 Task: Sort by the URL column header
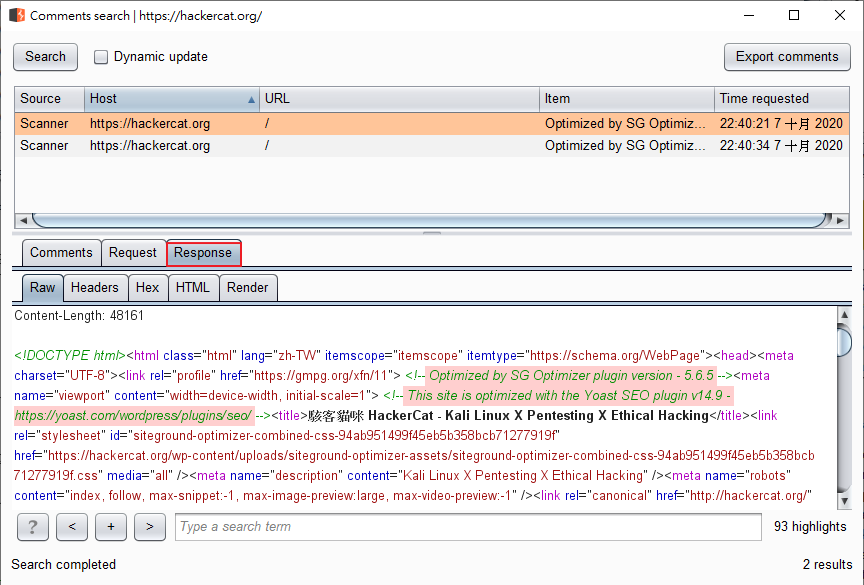[x=399, y=99]
